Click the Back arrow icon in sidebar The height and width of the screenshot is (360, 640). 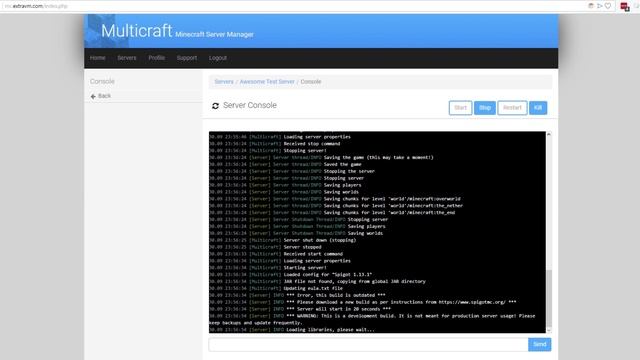tap(93, 96)
